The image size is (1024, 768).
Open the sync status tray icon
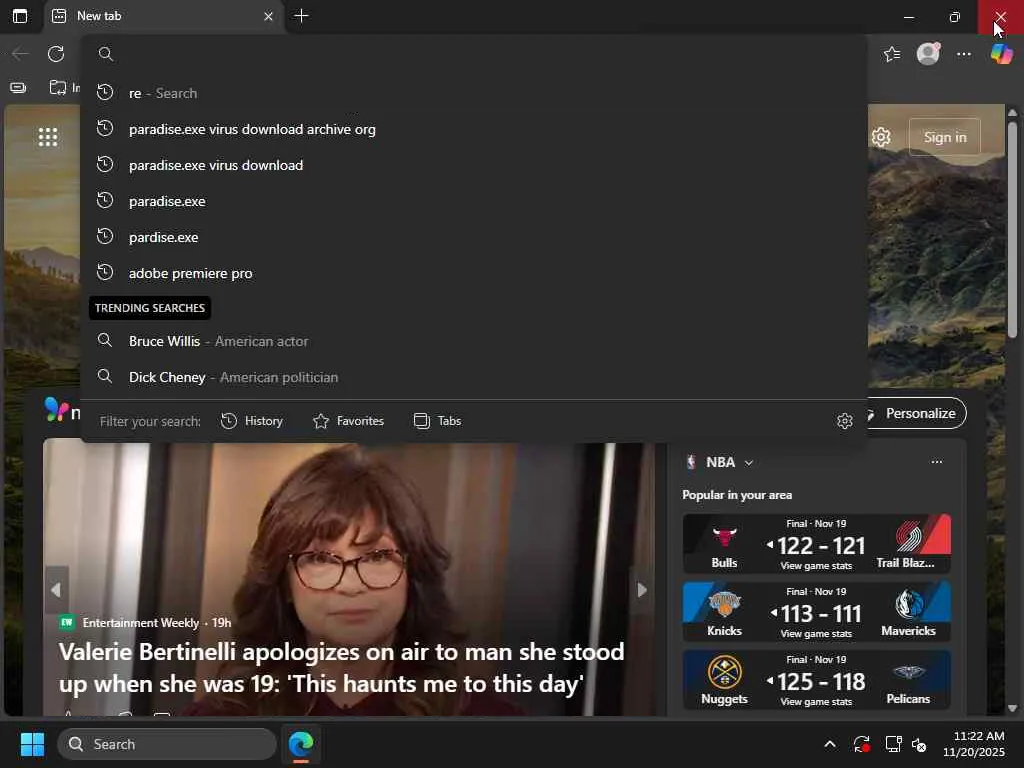click(x=861, y=744)
